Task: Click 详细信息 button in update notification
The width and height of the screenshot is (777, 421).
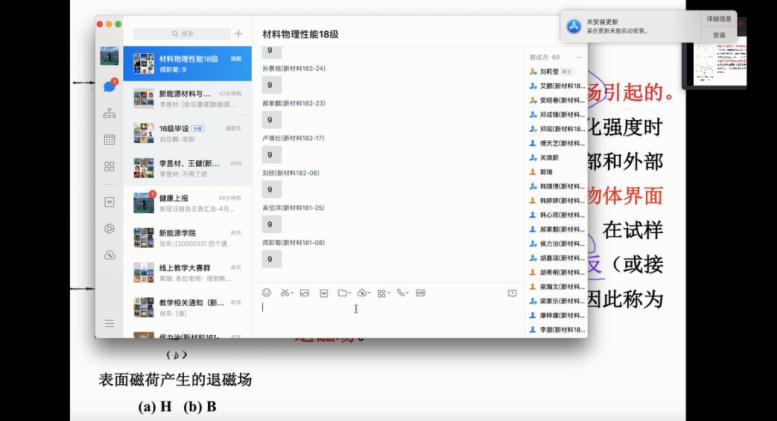Action: pyautogui.click(x=719, y=19)
